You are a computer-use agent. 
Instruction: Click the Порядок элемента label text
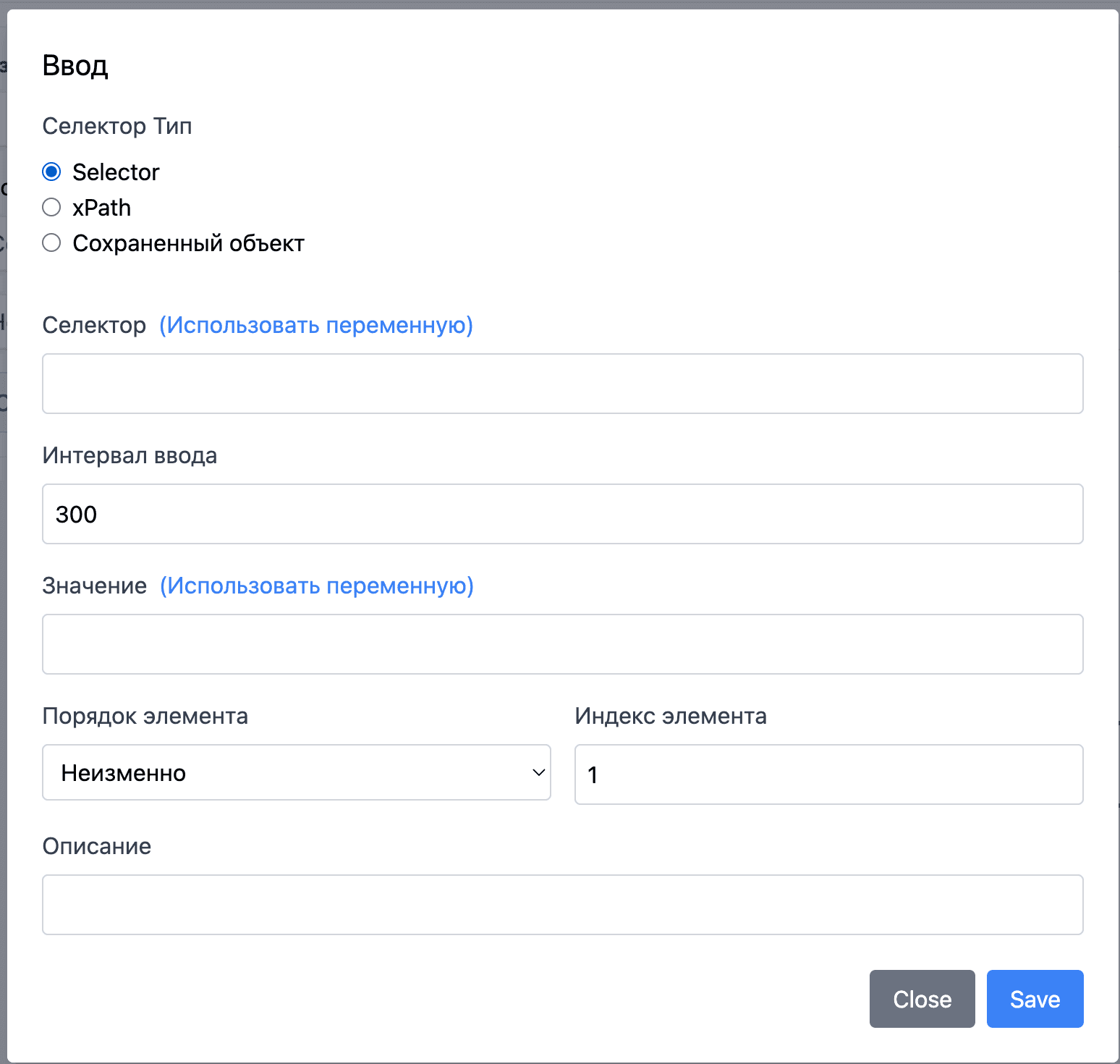[x=145, y=716]
